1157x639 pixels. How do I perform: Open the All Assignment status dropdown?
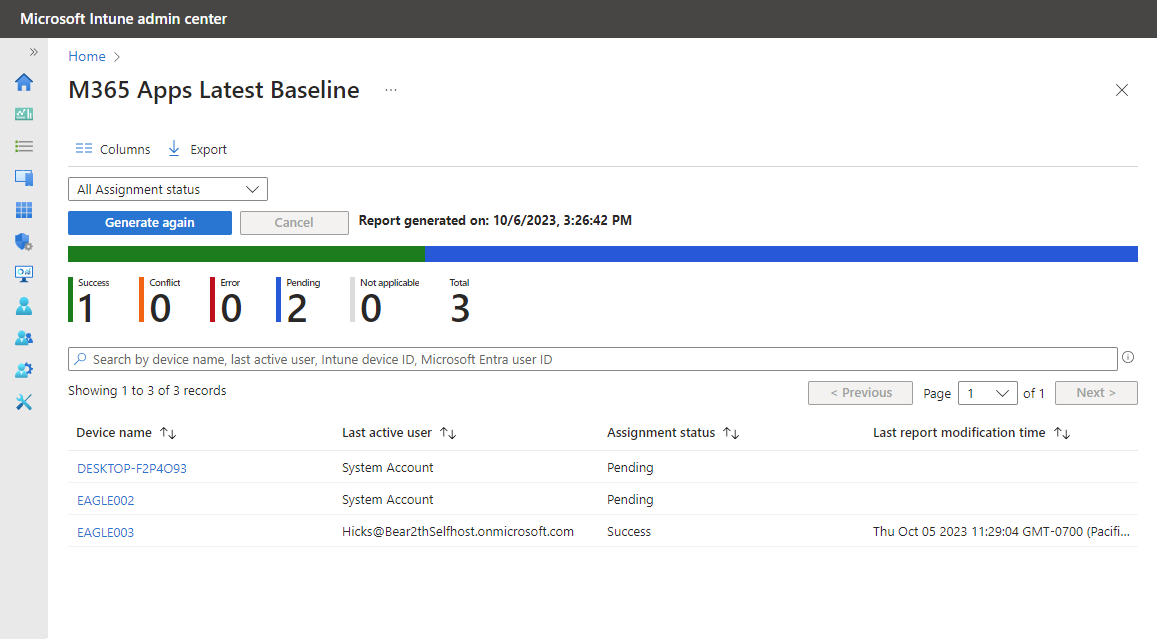pyautogui.click(x=167, y=188)
